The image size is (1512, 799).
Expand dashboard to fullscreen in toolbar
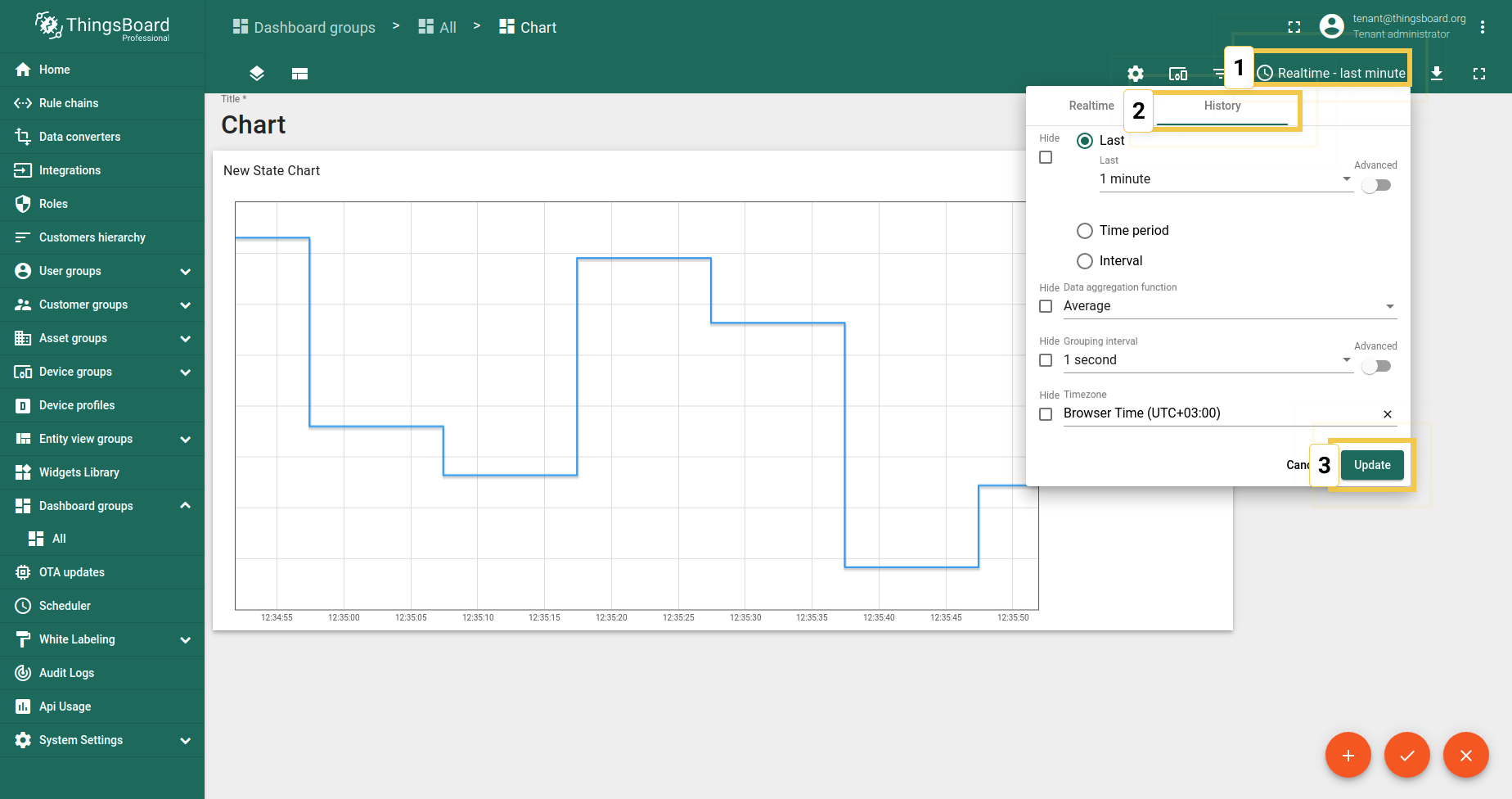point(1479,74)
